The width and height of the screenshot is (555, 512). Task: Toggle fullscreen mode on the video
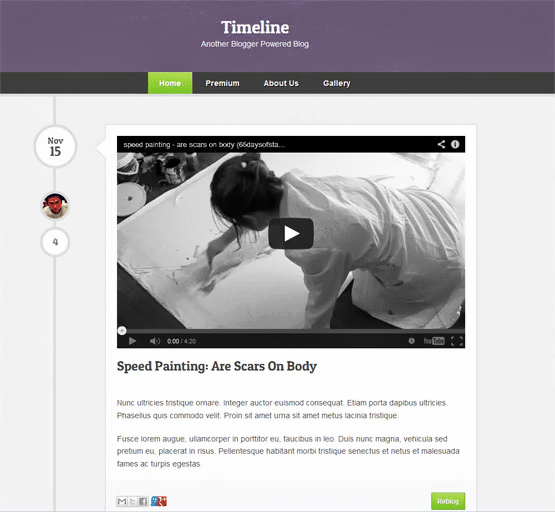457,341
